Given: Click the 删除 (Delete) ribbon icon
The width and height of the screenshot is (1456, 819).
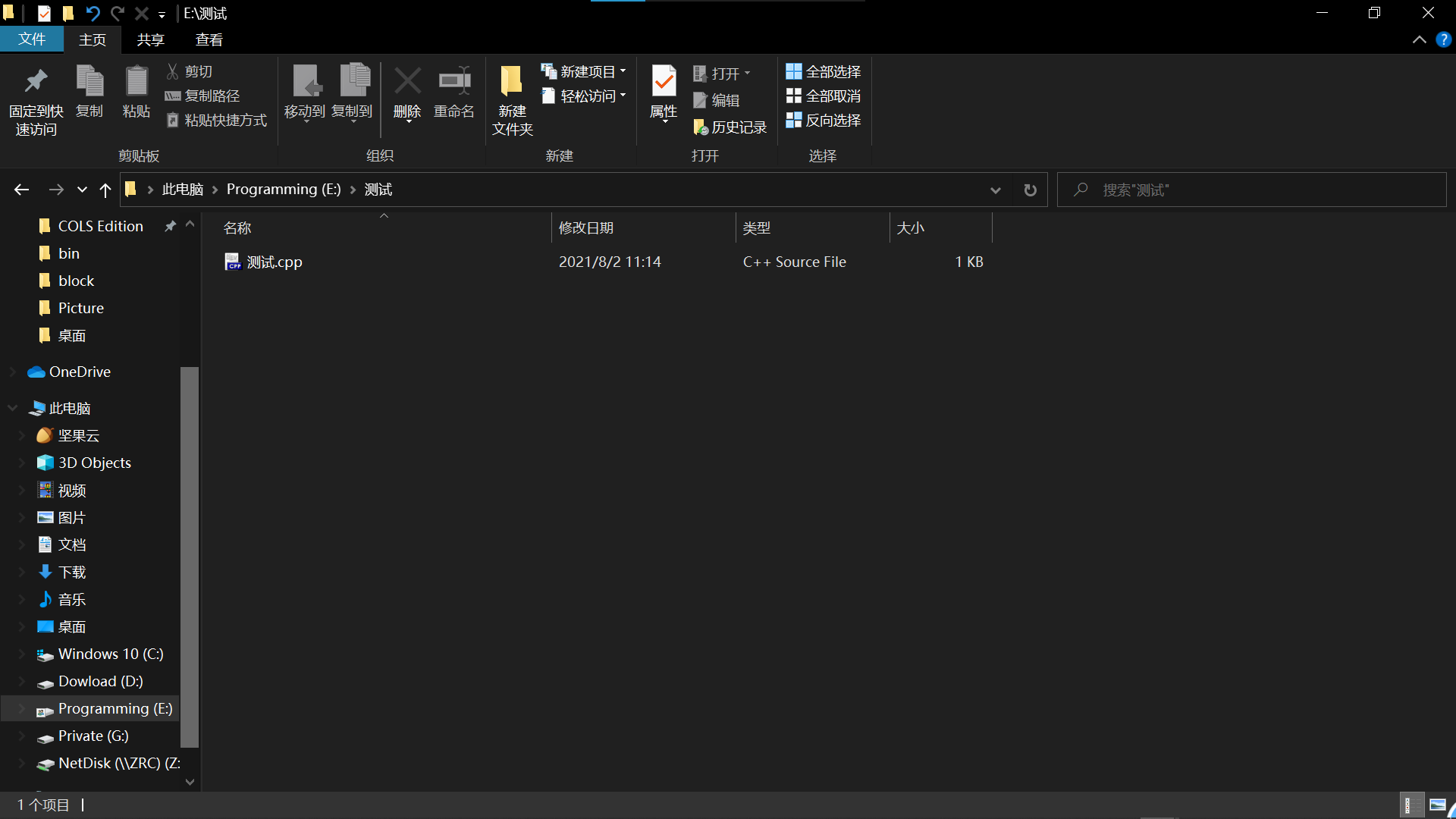Looking at the screenshot, I should tap(406, 91).
